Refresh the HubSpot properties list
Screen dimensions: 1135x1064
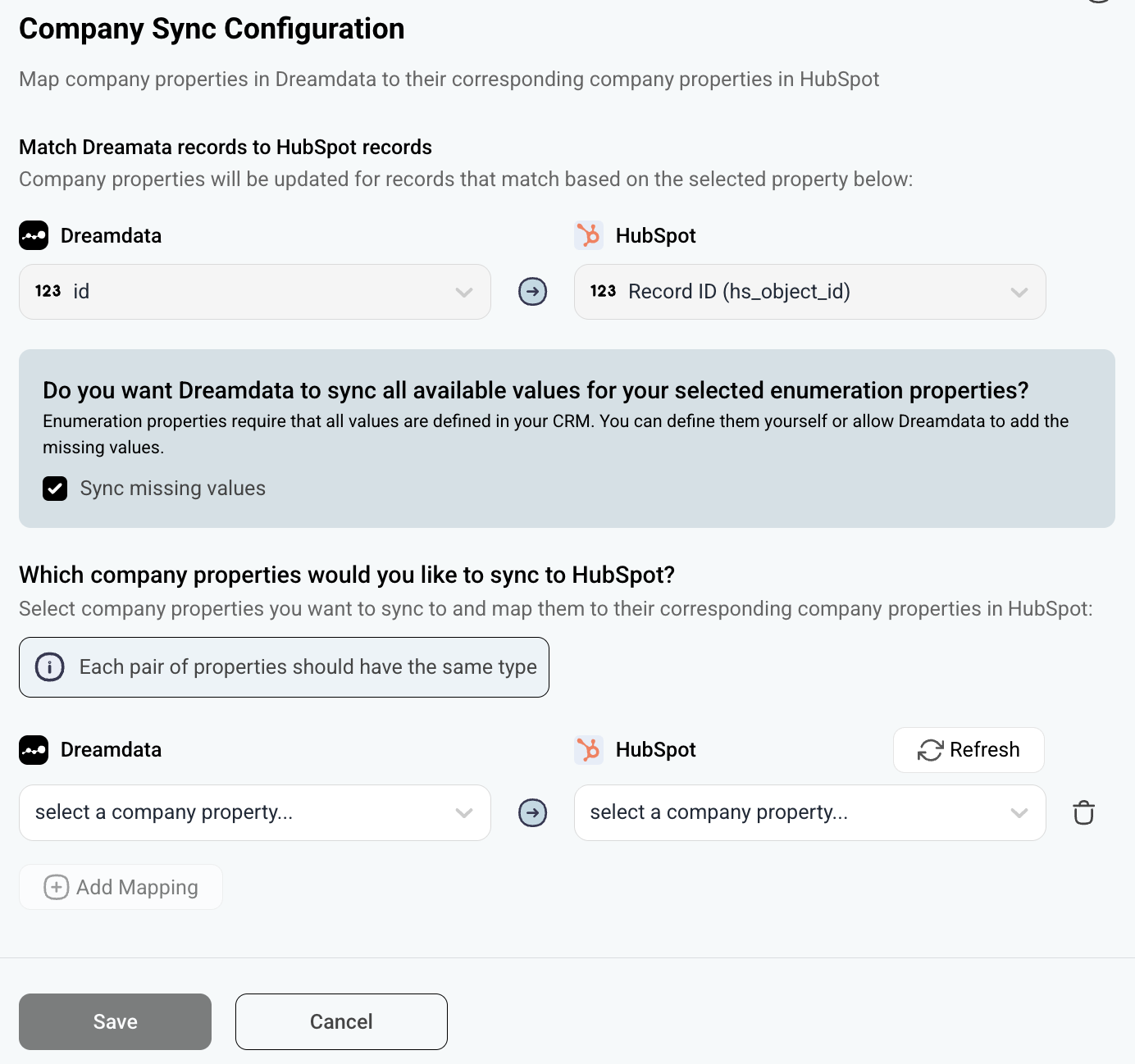click(969, 750)
